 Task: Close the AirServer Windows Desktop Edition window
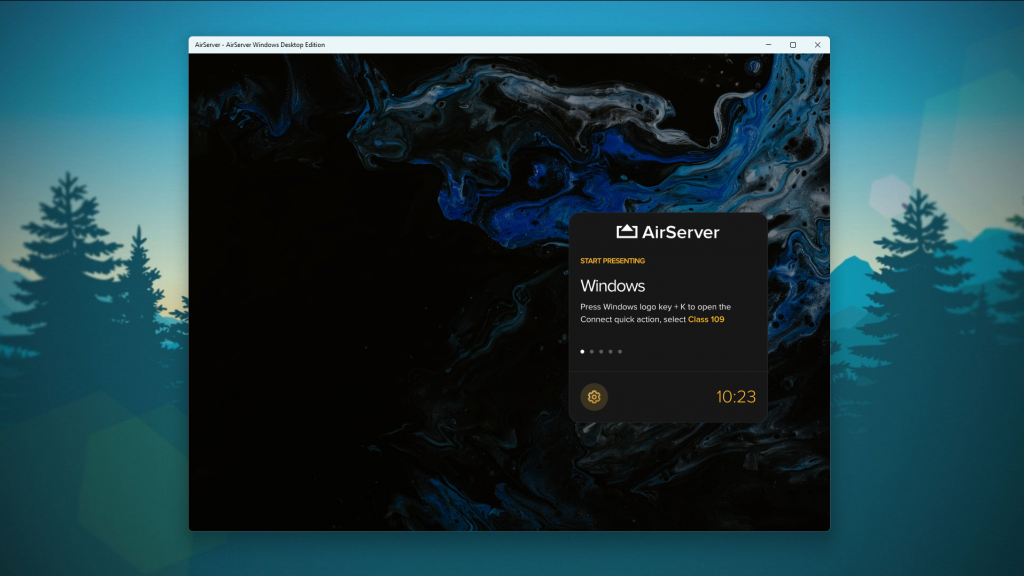(x=817, y=45)
